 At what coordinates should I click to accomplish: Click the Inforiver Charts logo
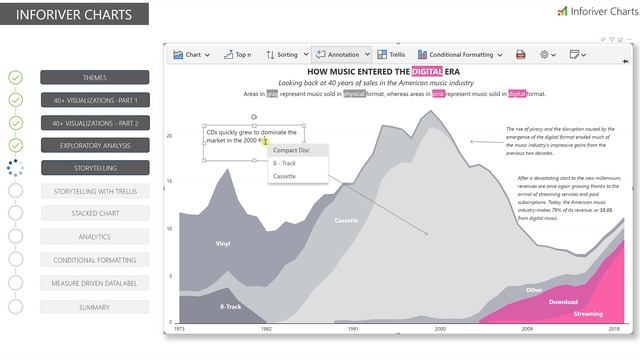point(598,11)
